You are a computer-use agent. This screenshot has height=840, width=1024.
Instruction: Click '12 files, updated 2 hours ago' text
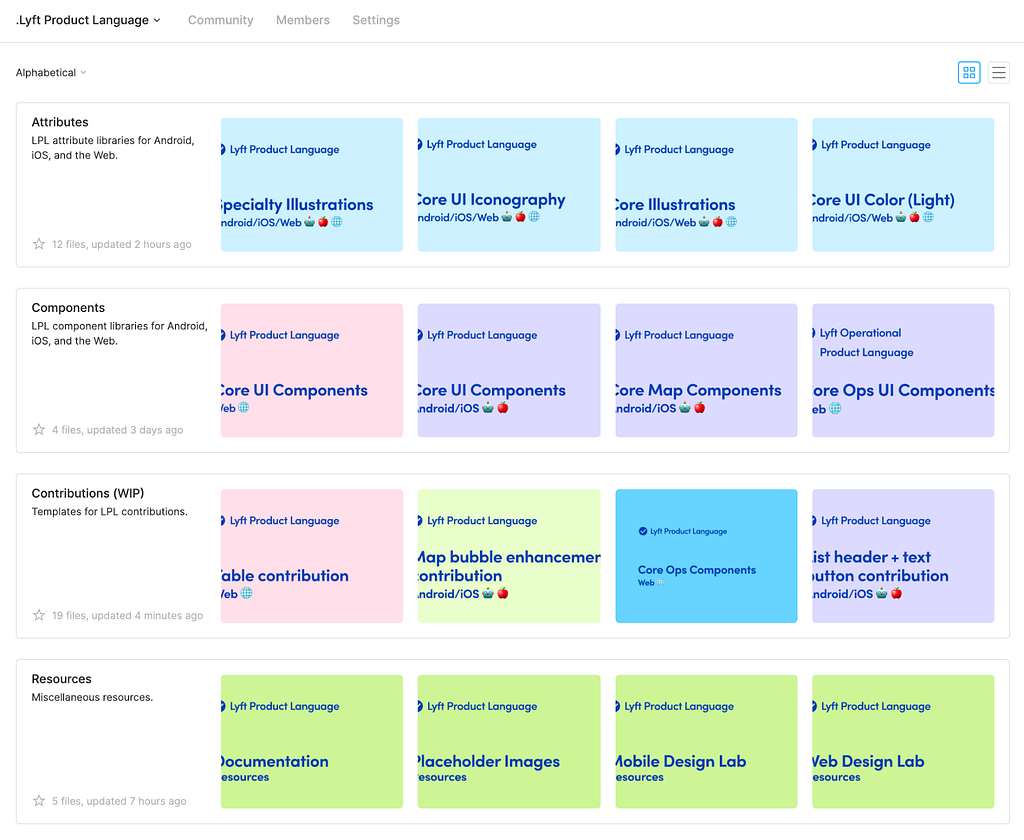(121, 244)
